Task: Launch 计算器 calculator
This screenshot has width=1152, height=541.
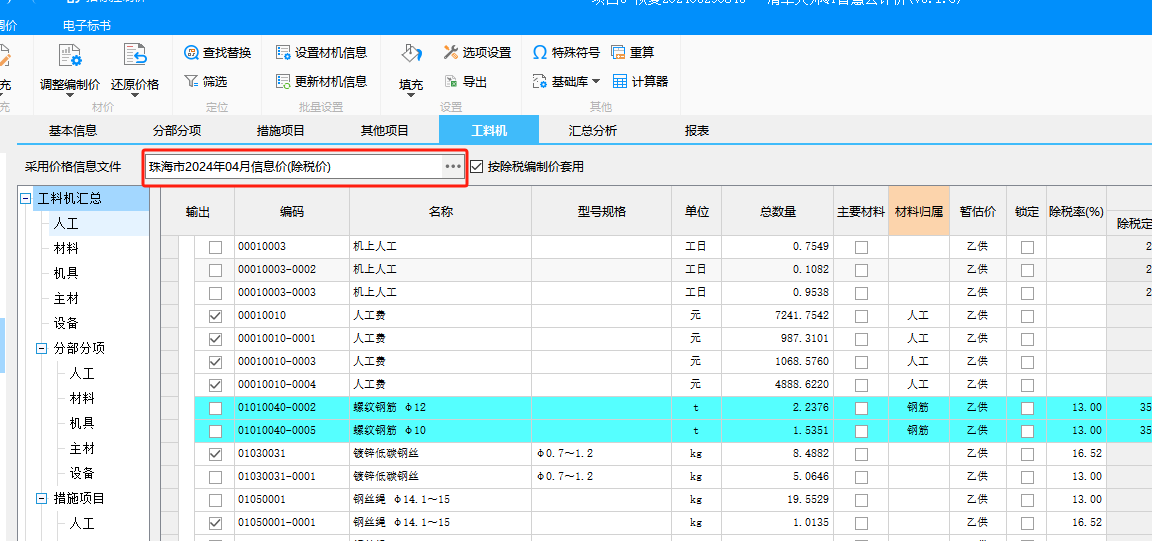Action: [x=641, y=82]
